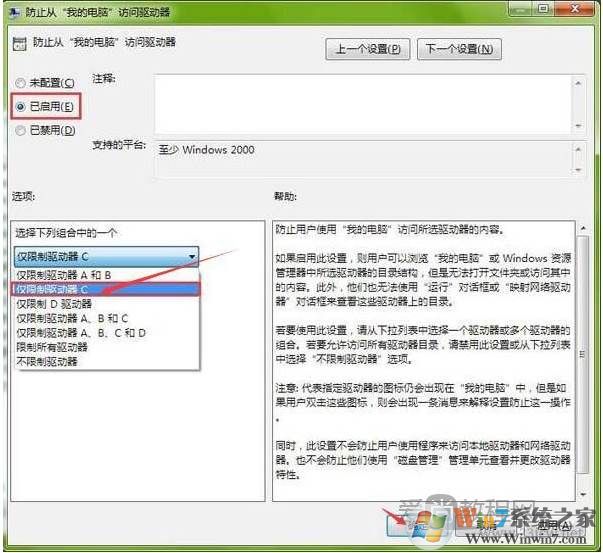Click up arrow of supported platform scrollbar
The width and height of the screenshot is (603, 553).
[x=579, y=148]
